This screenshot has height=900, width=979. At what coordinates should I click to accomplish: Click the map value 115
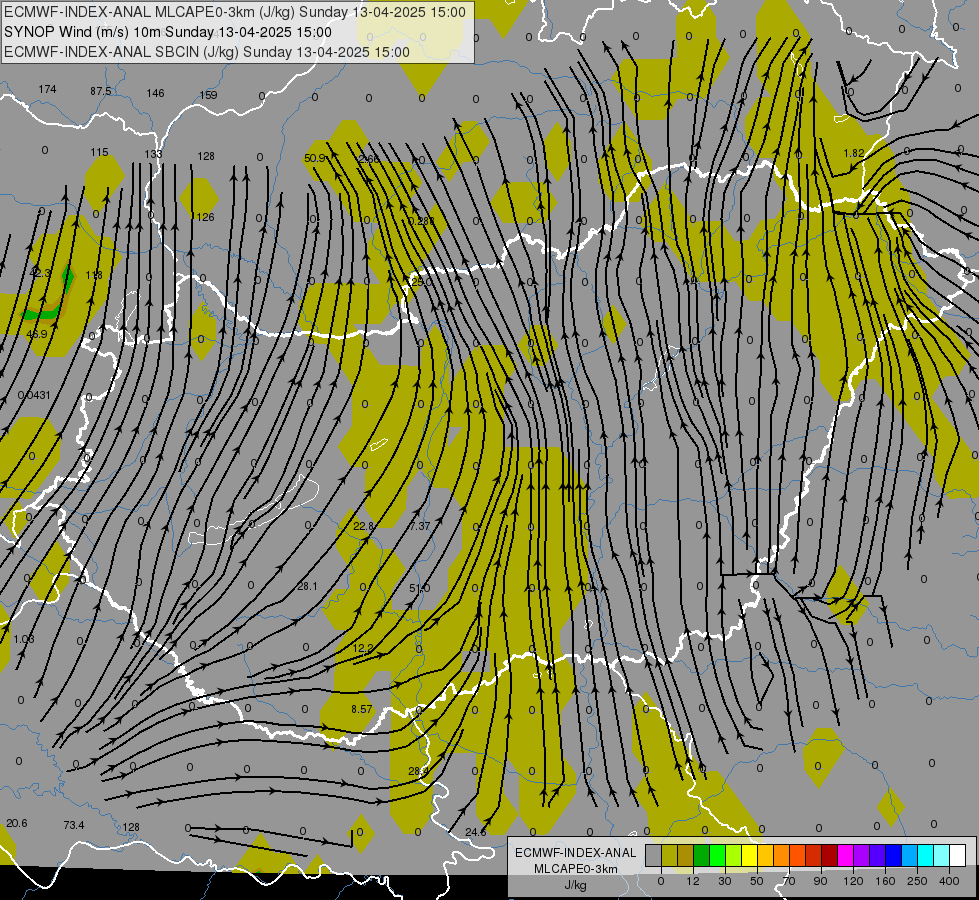(x=99, y=152)
